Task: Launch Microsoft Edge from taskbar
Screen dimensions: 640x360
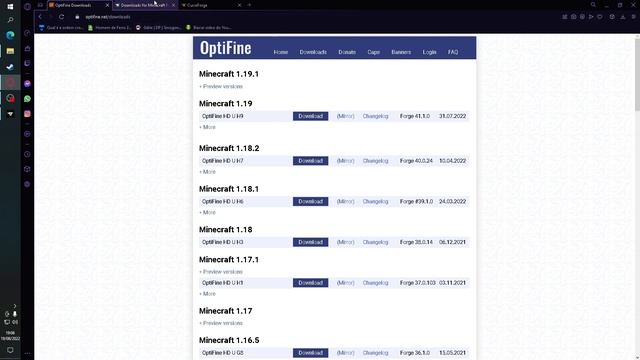Action: point(10,35)
